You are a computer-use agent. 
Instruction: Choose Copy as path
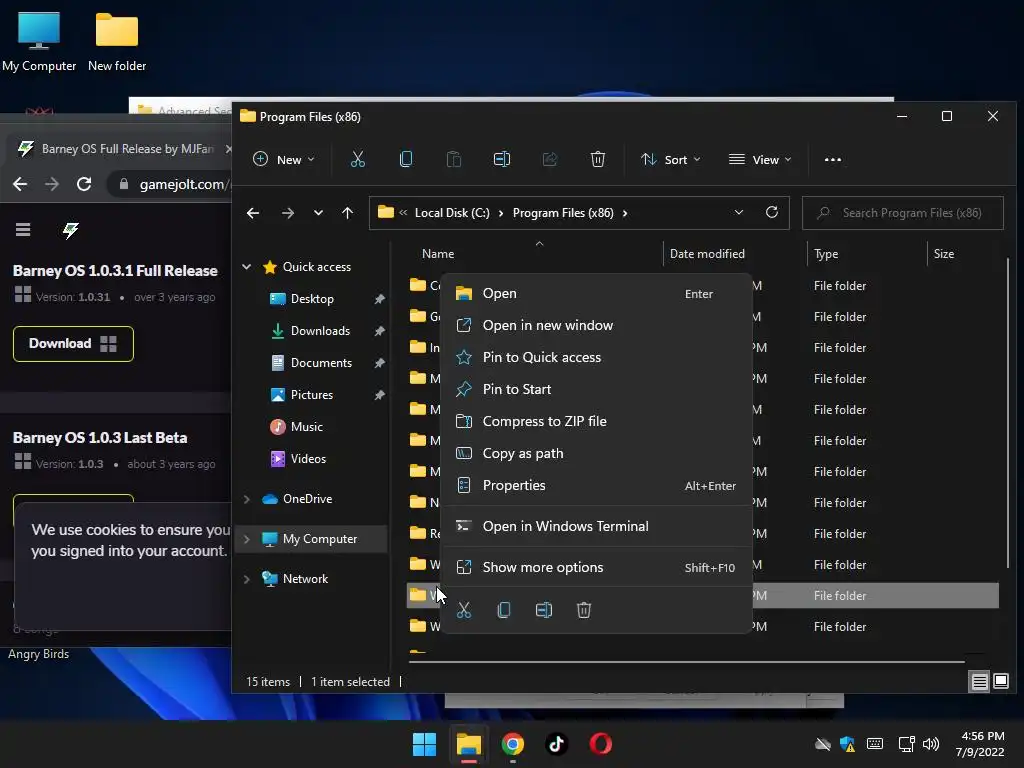[596, 453]
